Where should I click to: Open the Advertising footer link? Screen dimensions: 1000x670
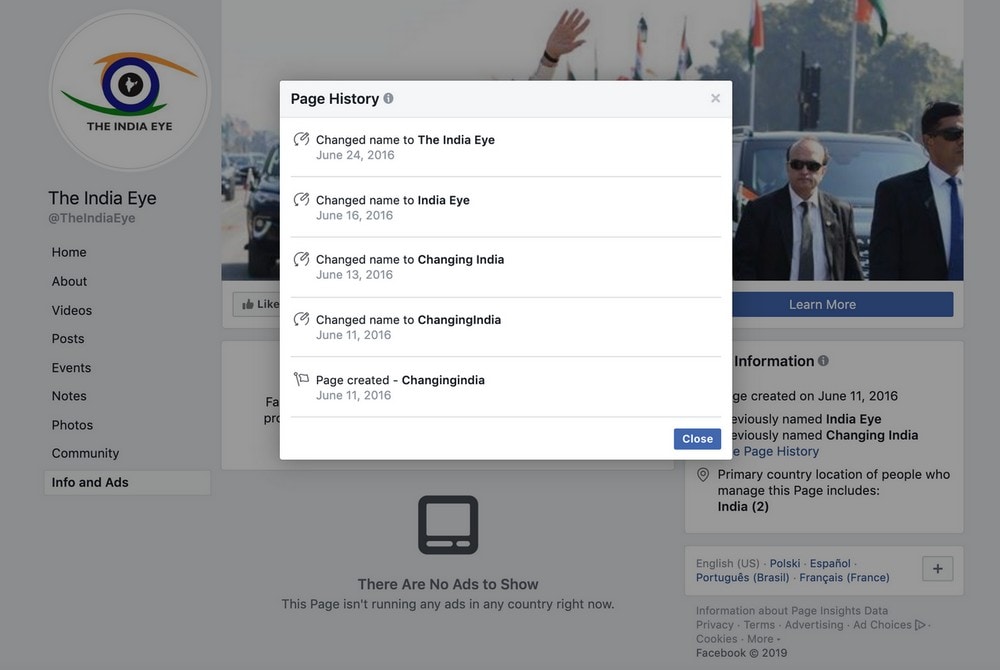[814, 625]
